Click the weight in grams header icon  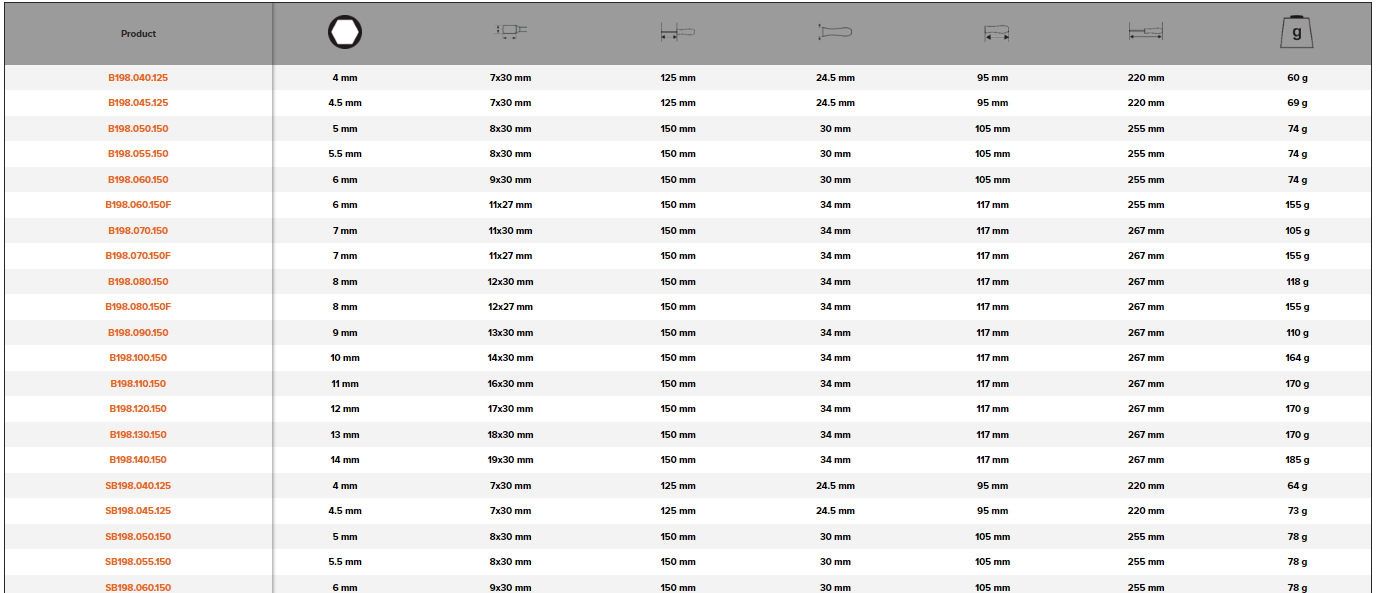(x=1296, y=33)
